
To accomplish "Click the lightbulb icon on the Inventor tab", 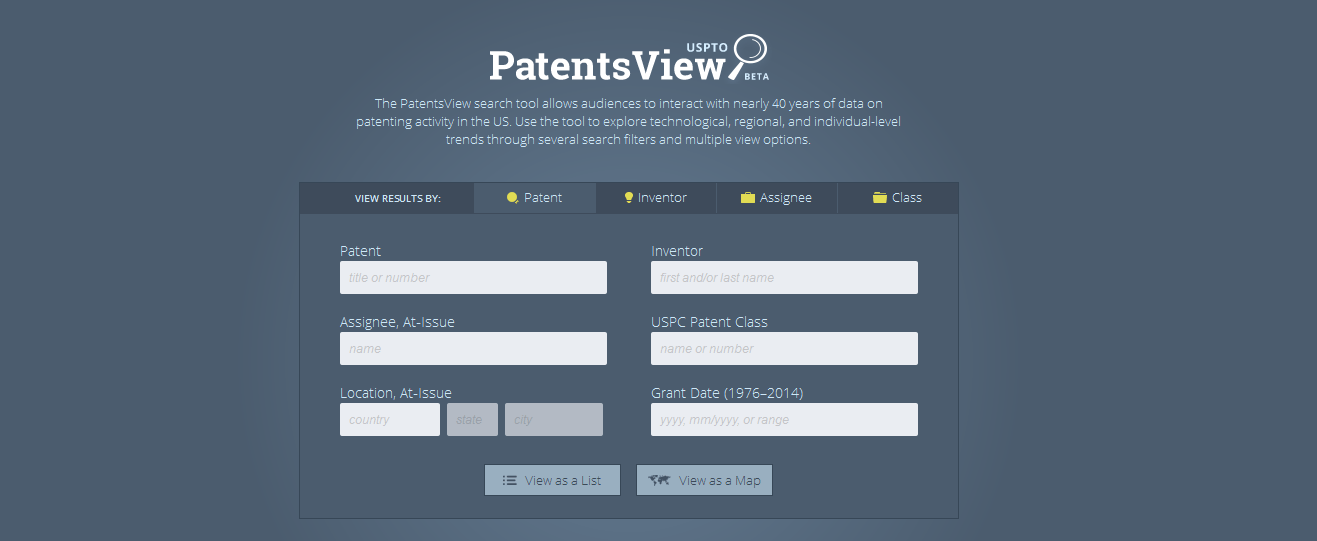I will (x=629, y=198).
